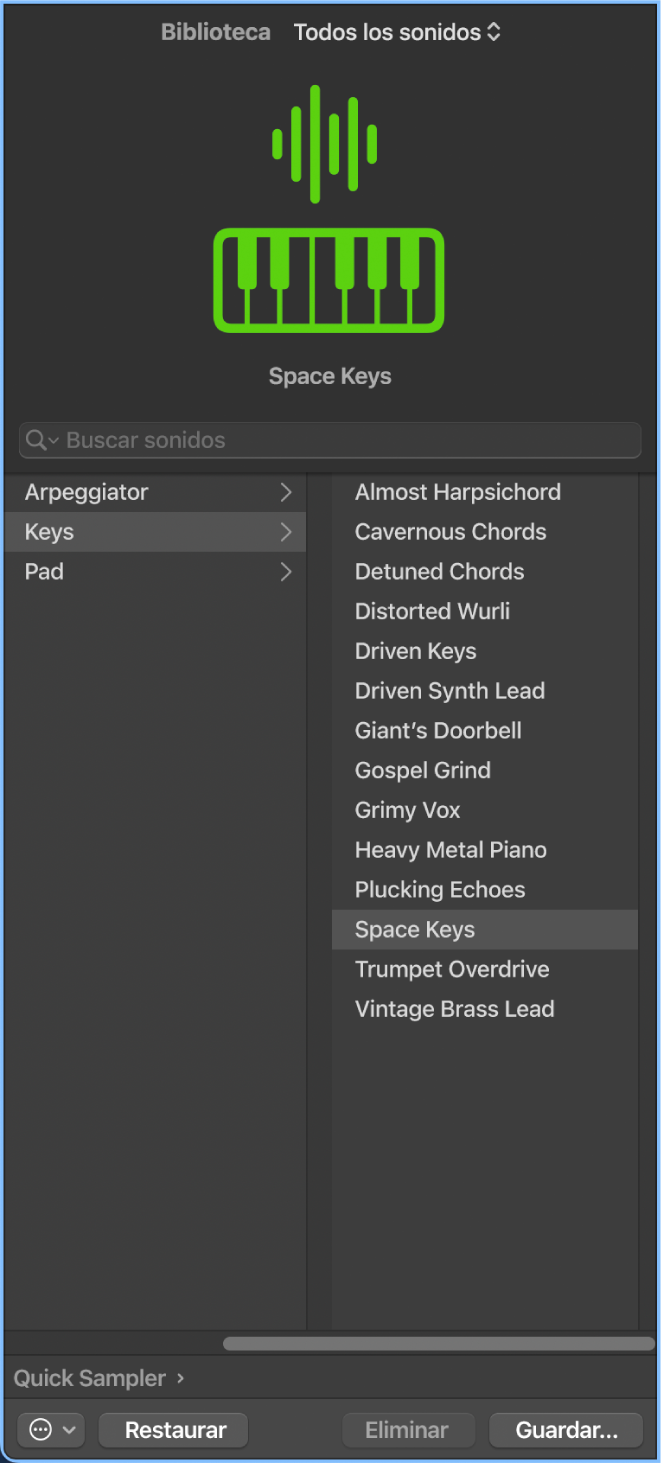Click the Buscar sonidos search field
Image resolution: width=662 pixels, height=1463 pixels.
[x=340, y=440]
